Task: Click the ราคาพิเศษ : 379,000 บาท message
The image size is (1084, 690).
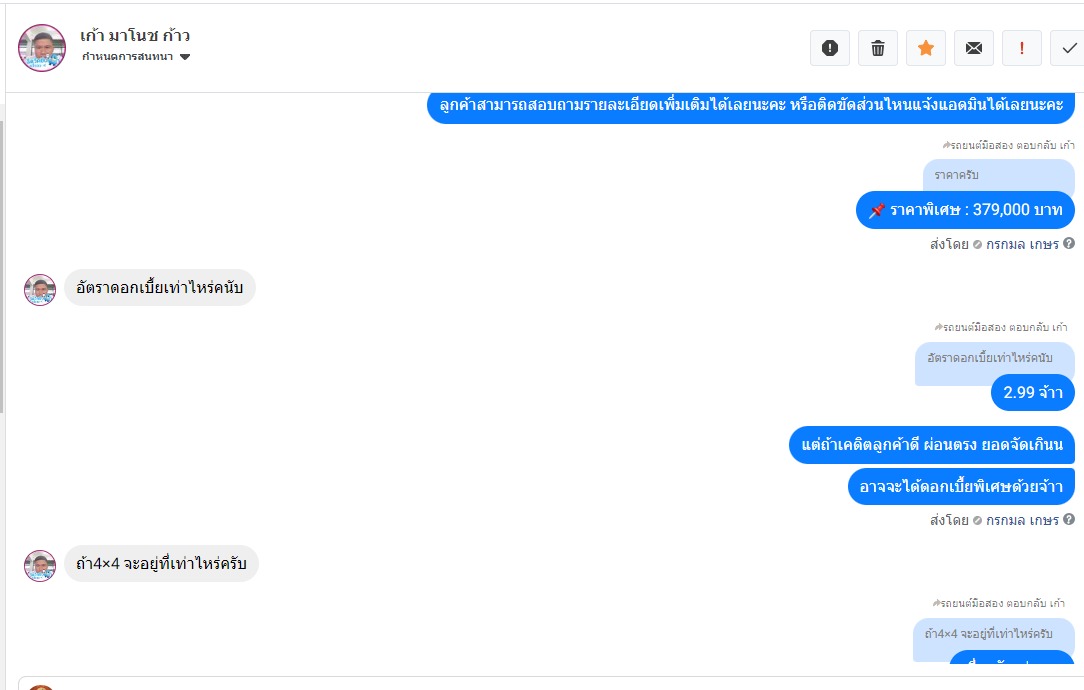Action: pos(965,210)
